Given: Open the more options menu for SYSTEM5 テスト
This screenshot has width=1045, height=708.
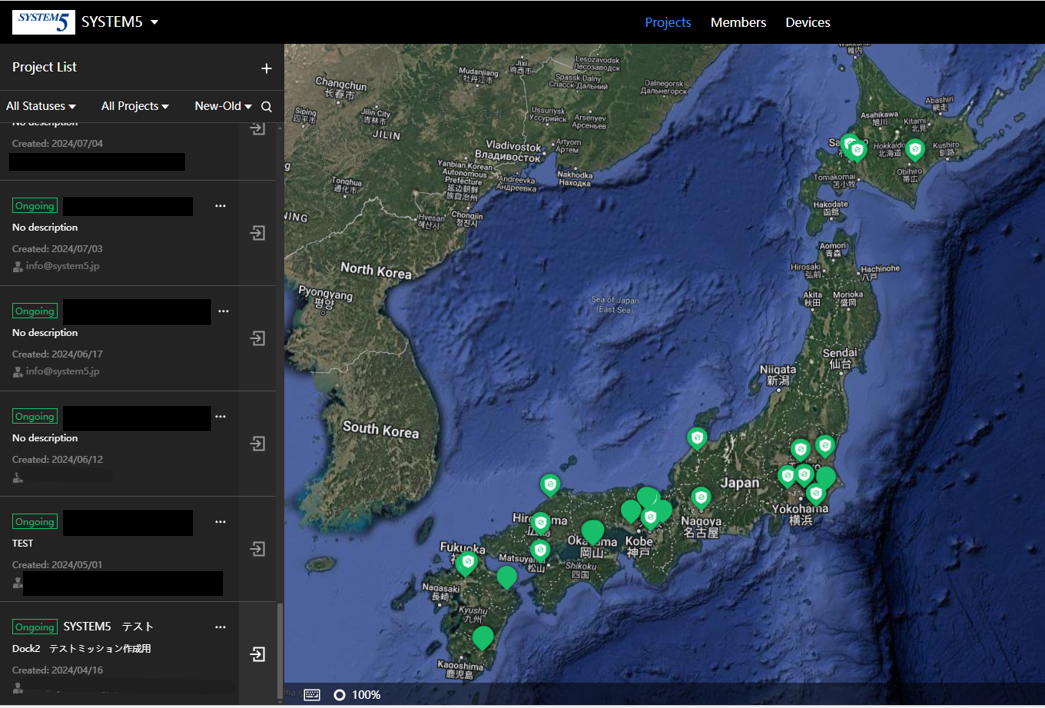Looking at the screenshot, I should (x=221, y=627).
